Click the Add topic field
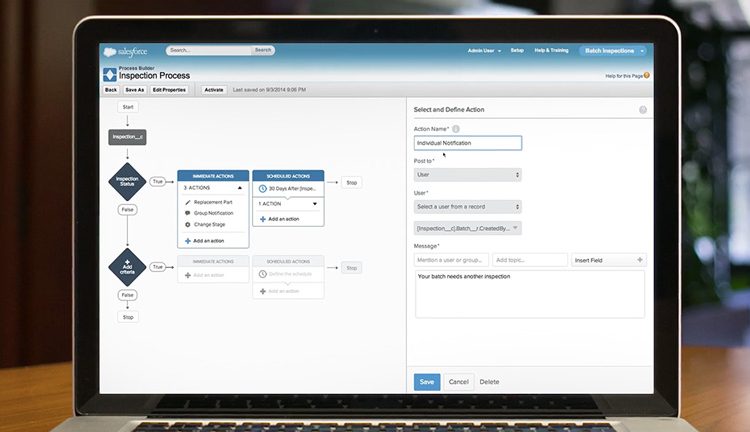 [x=530, y=260]
